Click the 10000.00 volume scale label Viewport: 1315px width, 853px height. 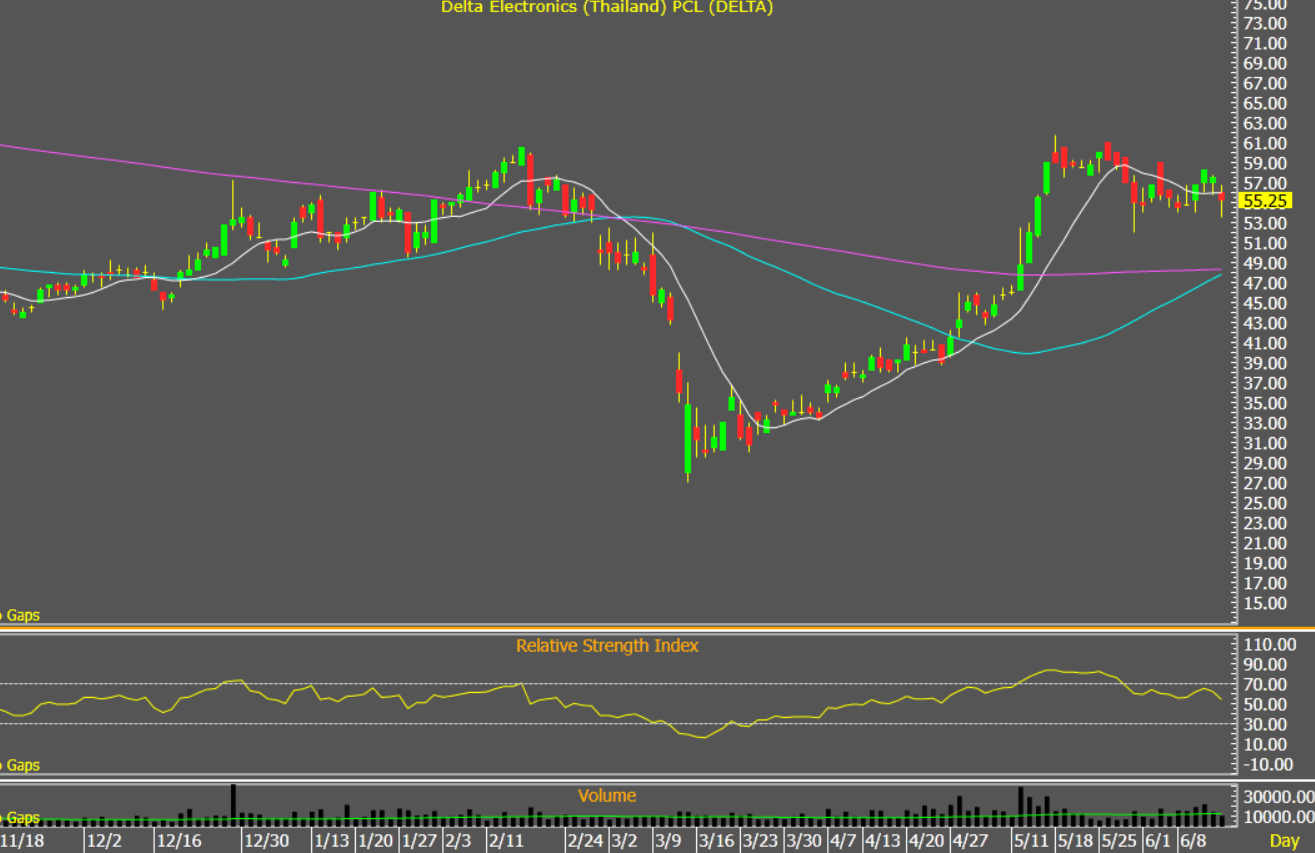pos(1277,817)
